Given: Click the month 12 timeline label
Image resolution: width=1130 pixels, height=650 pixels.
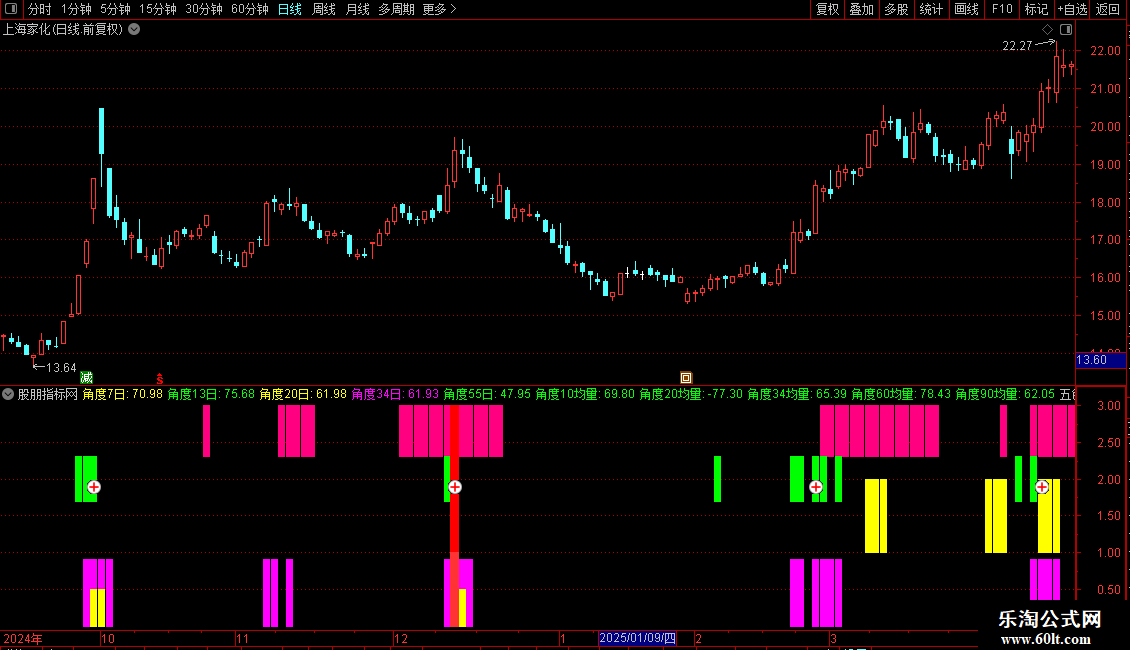Looking at the screenshot, I should [401, 638].
